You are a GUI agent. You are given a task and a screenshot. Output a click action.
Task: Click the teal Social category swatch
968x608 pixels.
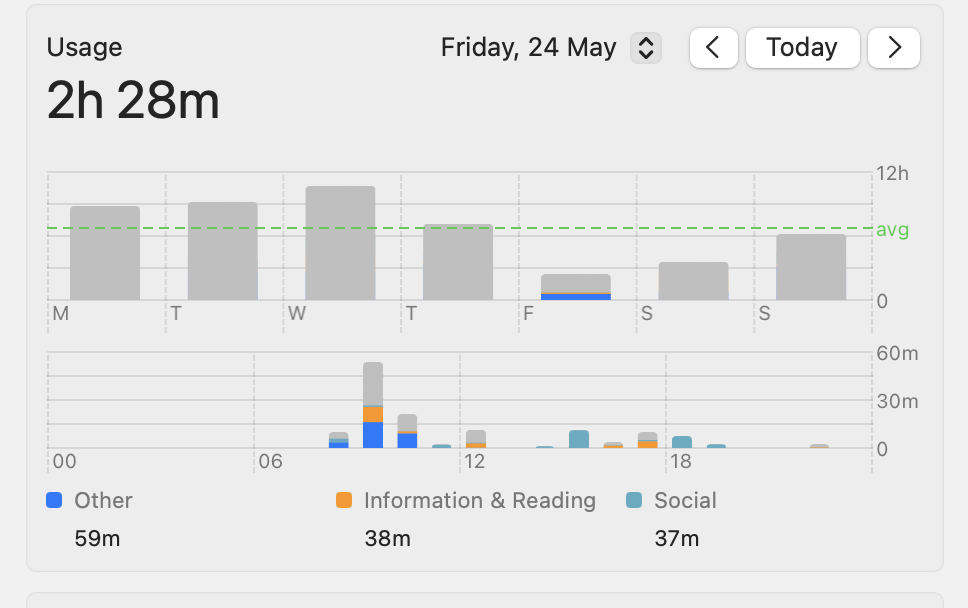(x=634, y=501)
